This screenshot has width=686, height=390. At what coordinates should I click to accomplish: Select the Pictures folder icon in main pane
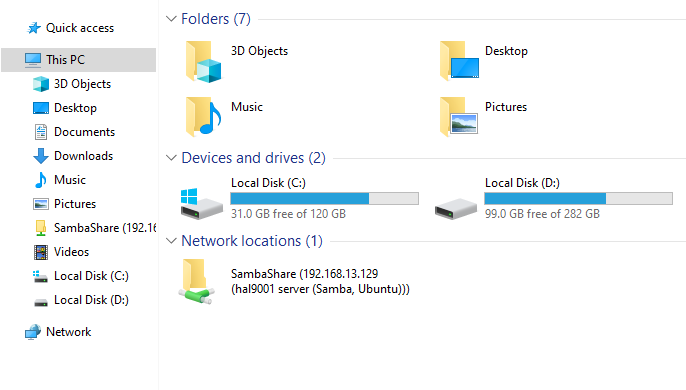coord(459,117)
